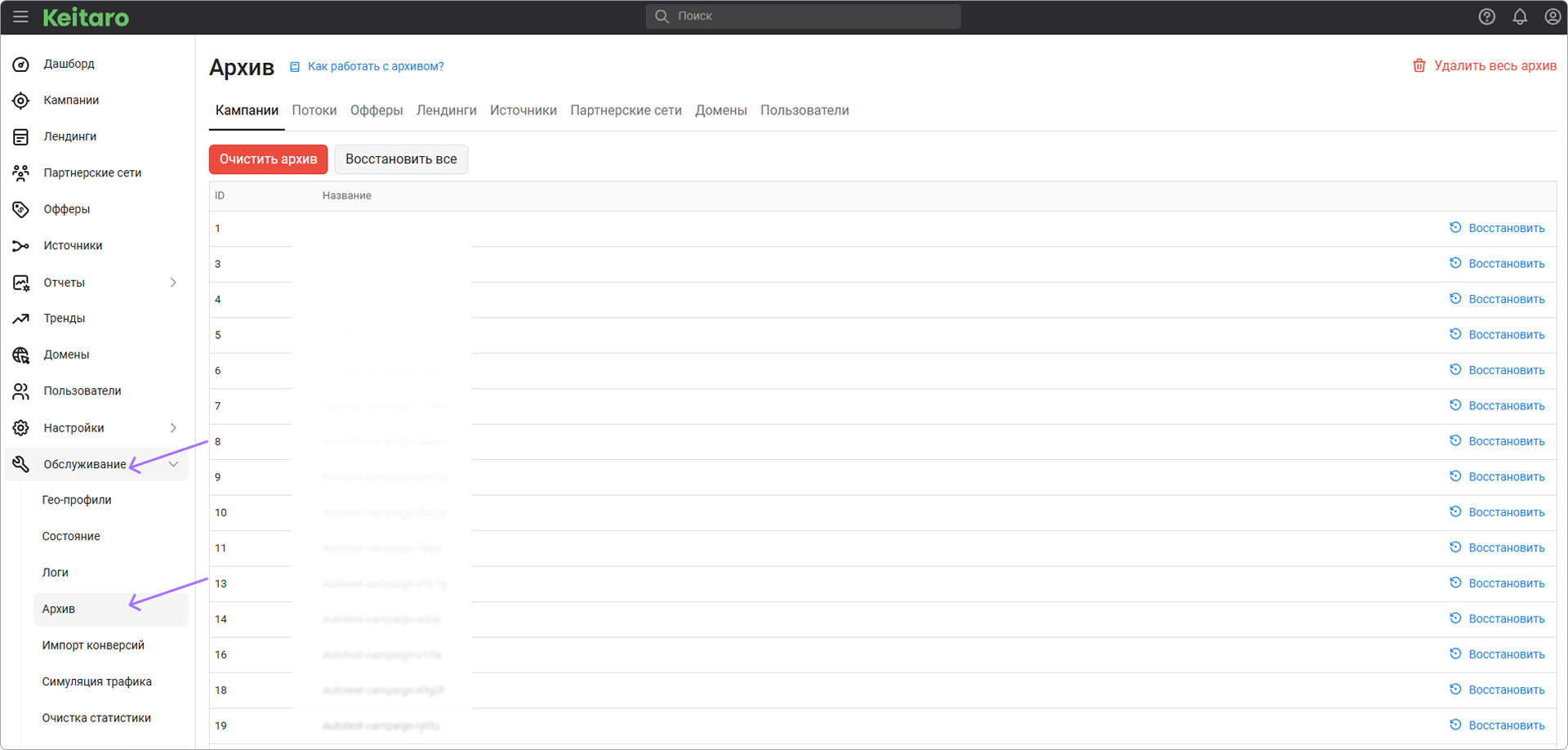Screen dimensions: 1568x750
Task: Click the Campaigns target icon in sidebar
Action: (x=21, y=100)
